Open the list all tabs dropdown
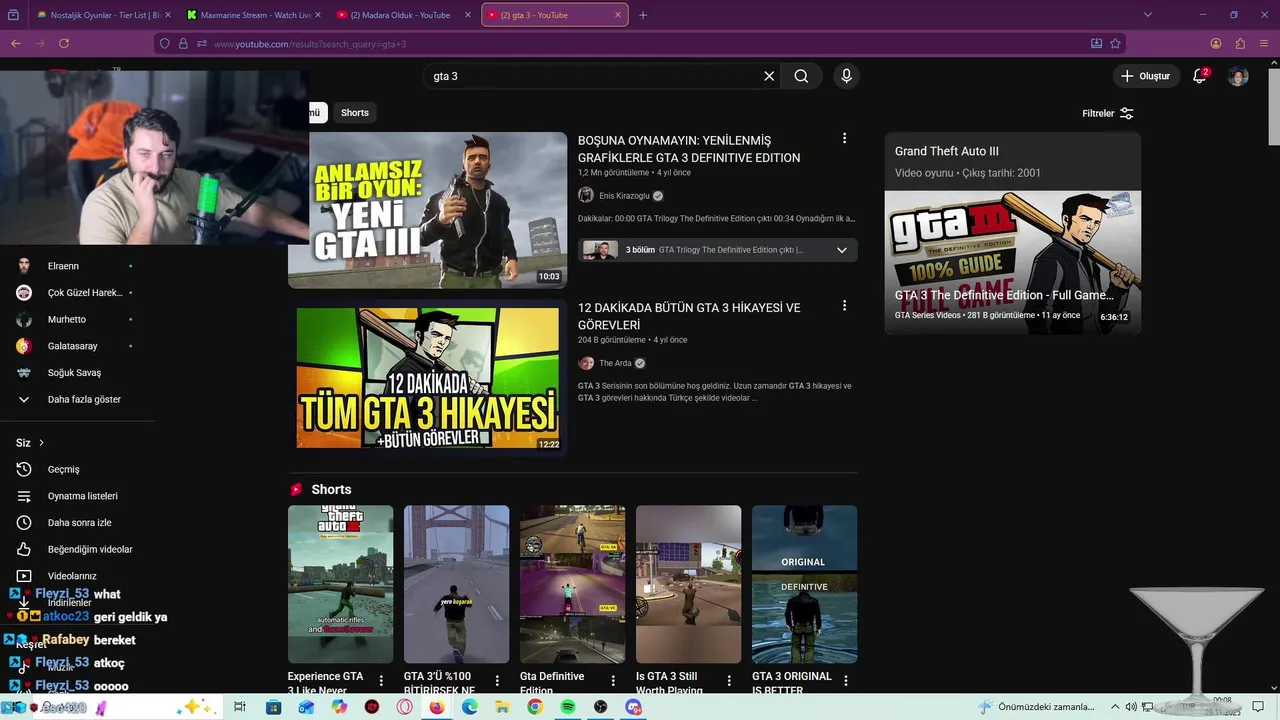Viewport: 1280px width, 720px height. tap(1148, 15)
